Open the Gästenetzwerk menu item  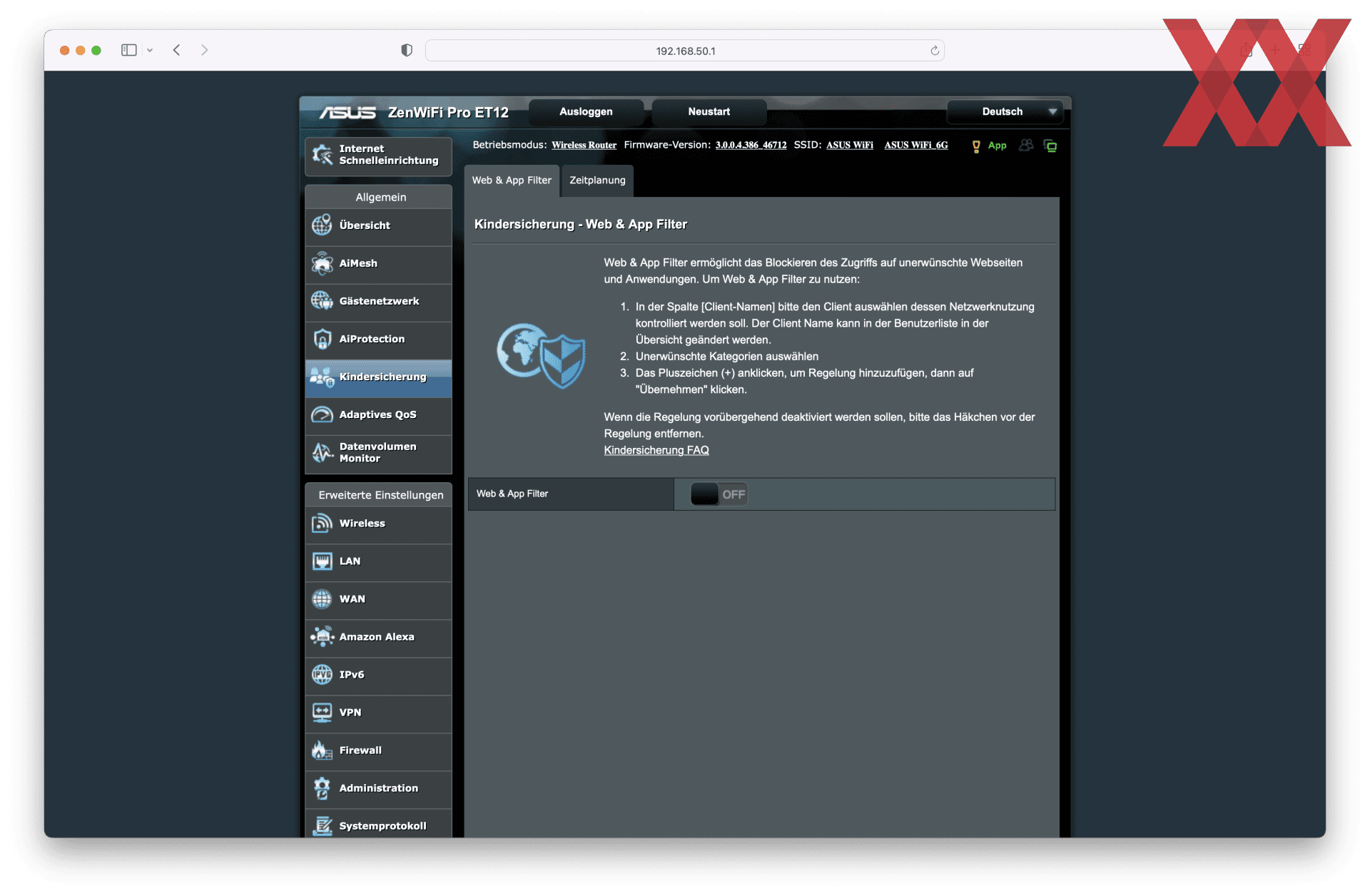(x=378, y=302)
